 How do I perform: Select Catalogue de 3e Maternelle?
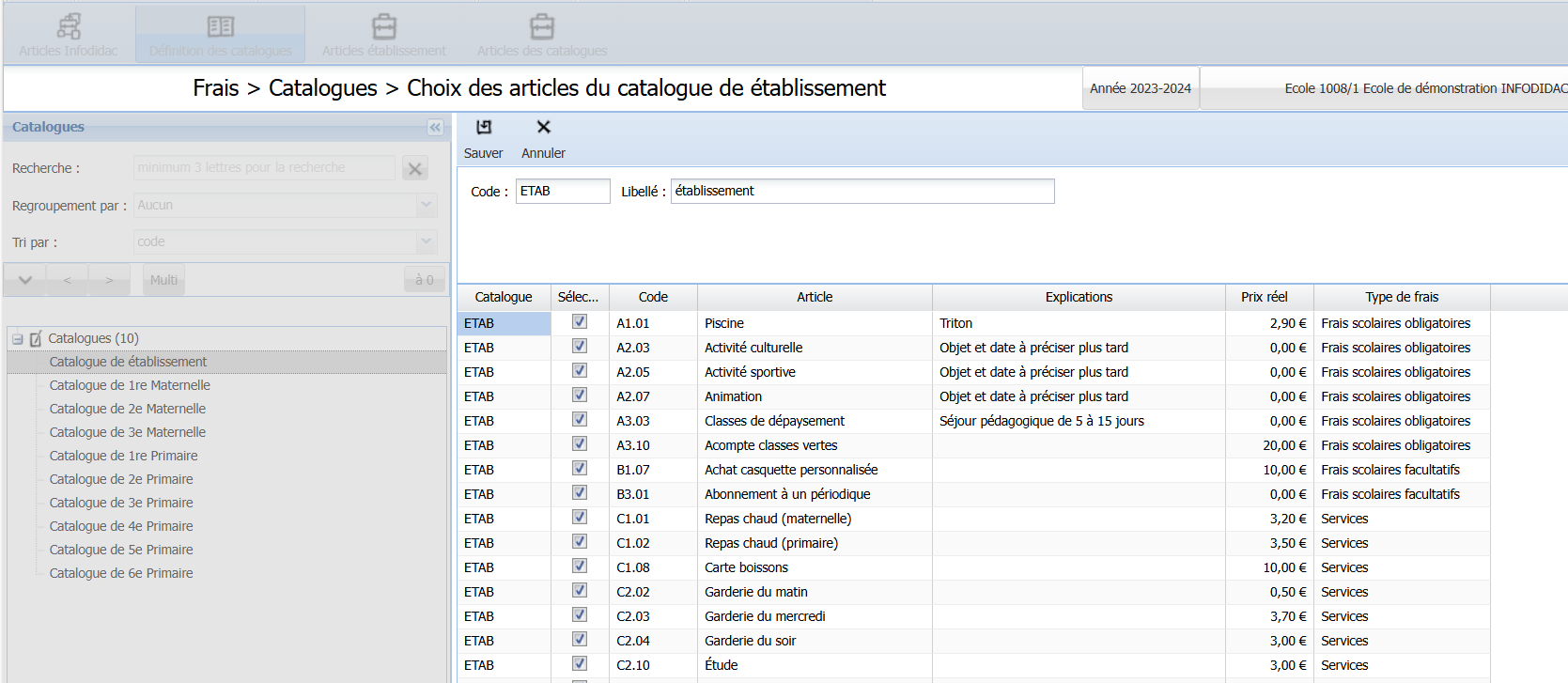point(128,432)
